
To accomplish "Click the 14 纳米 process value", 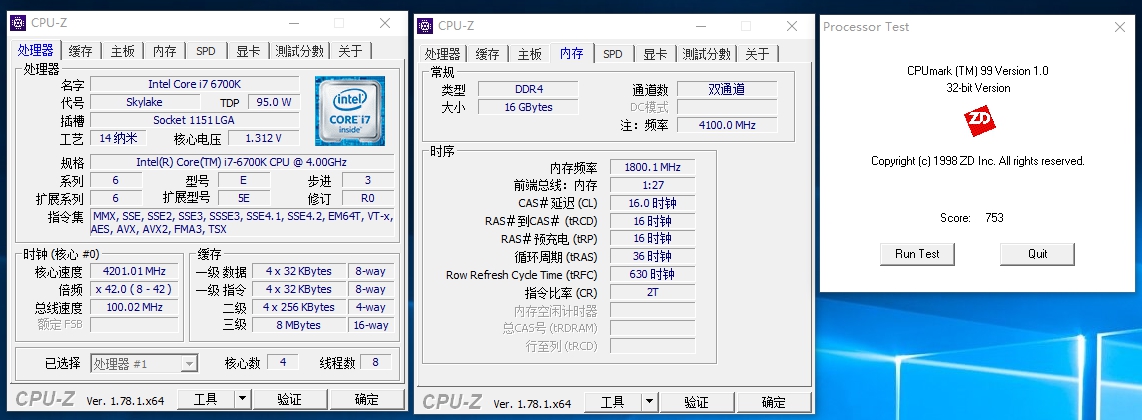I will (119, 138).
